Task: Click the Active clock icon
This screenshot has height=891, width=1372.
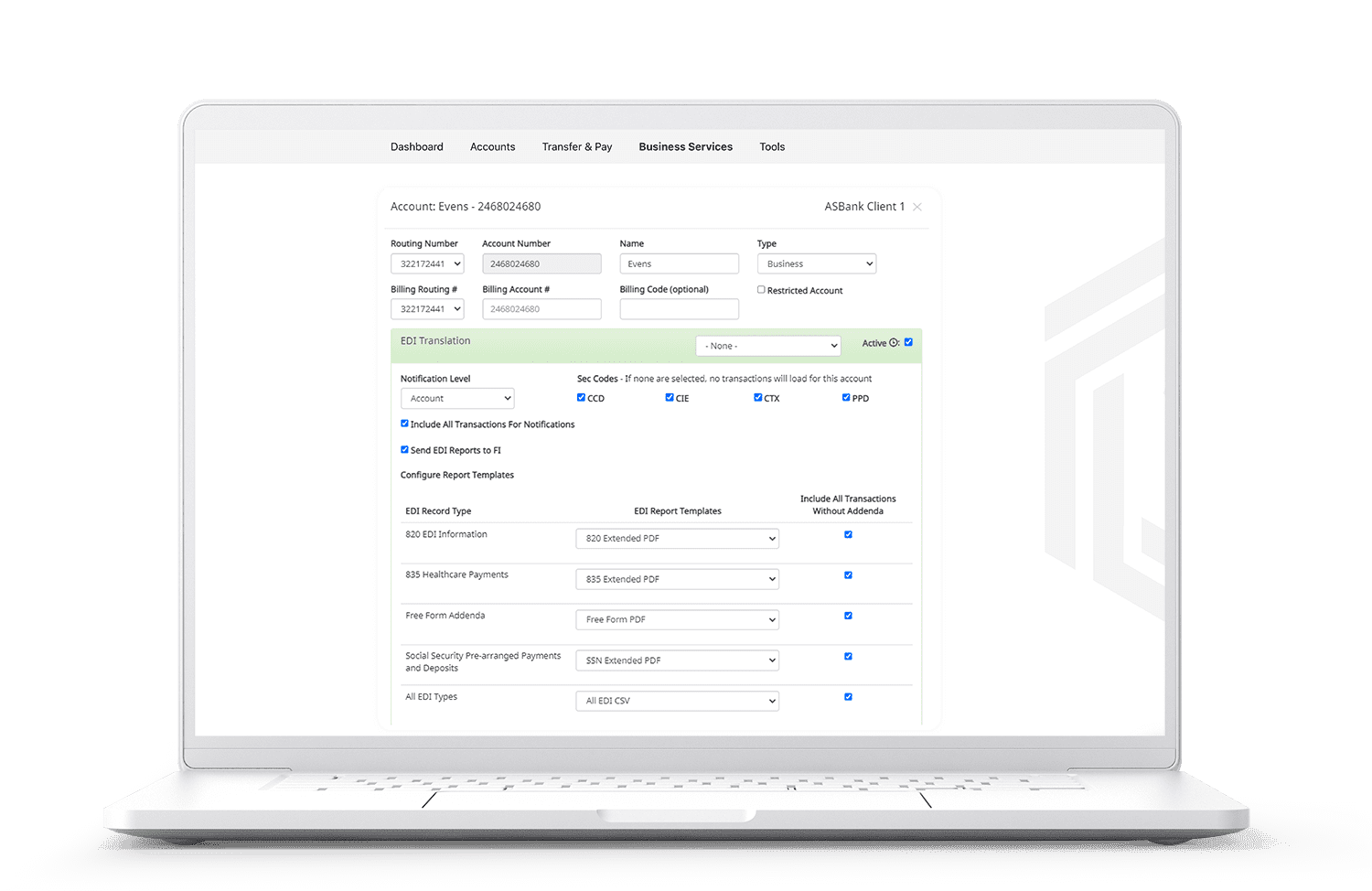Action: [894, 343]
